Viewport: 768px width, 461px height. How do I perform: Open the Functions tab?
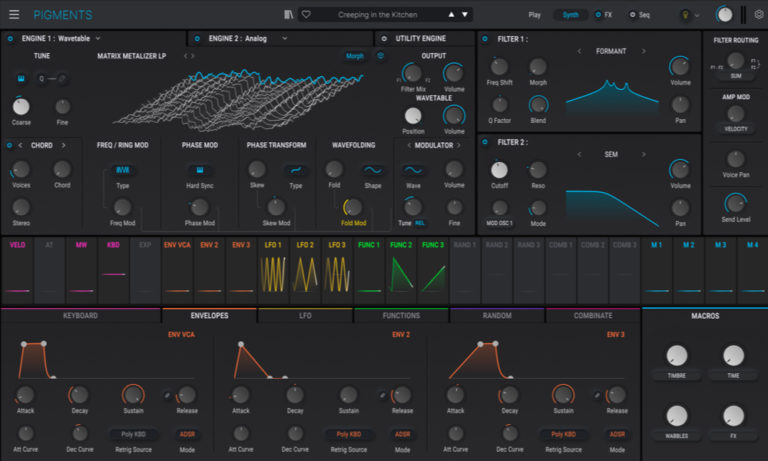[x=400, y=315]
